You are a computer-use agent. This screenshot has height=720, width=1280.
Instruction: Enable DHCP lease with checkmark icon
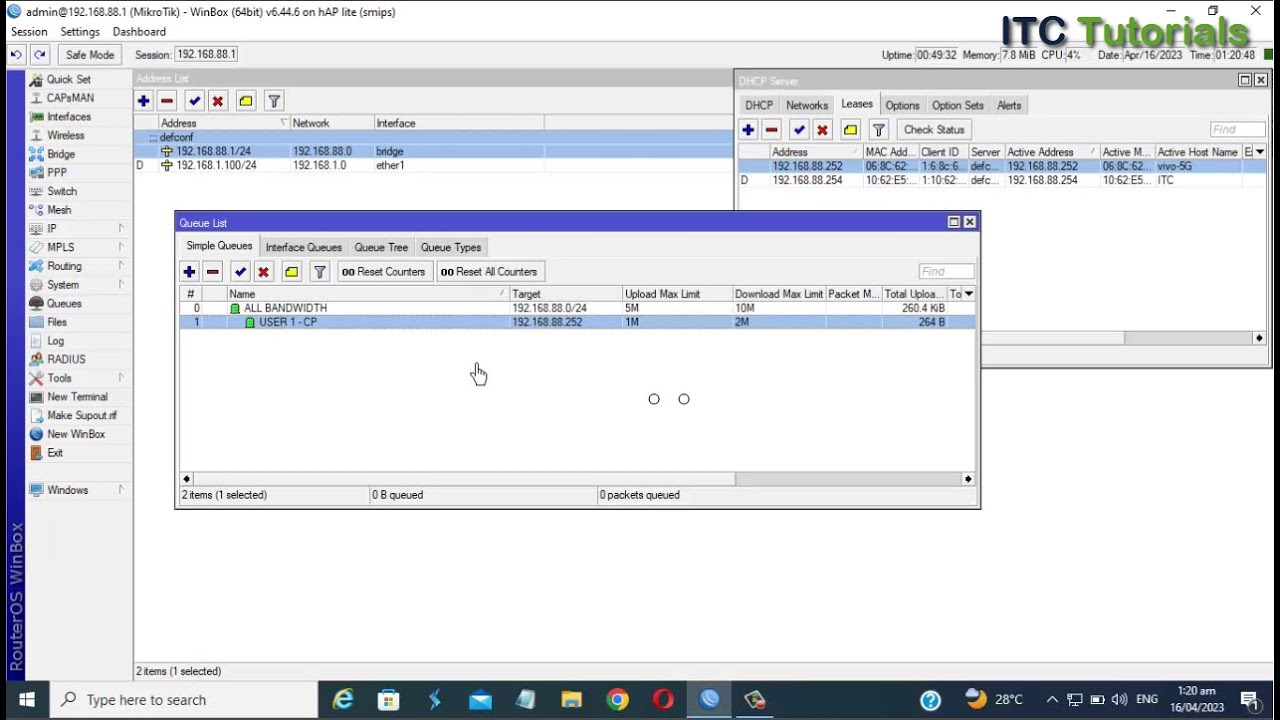coord(799,130)
